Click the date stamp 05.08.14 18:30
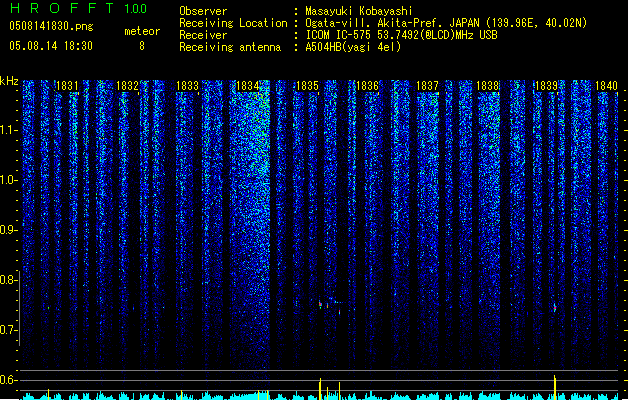The height and width of the screenshot is (400, 629). 51,46
